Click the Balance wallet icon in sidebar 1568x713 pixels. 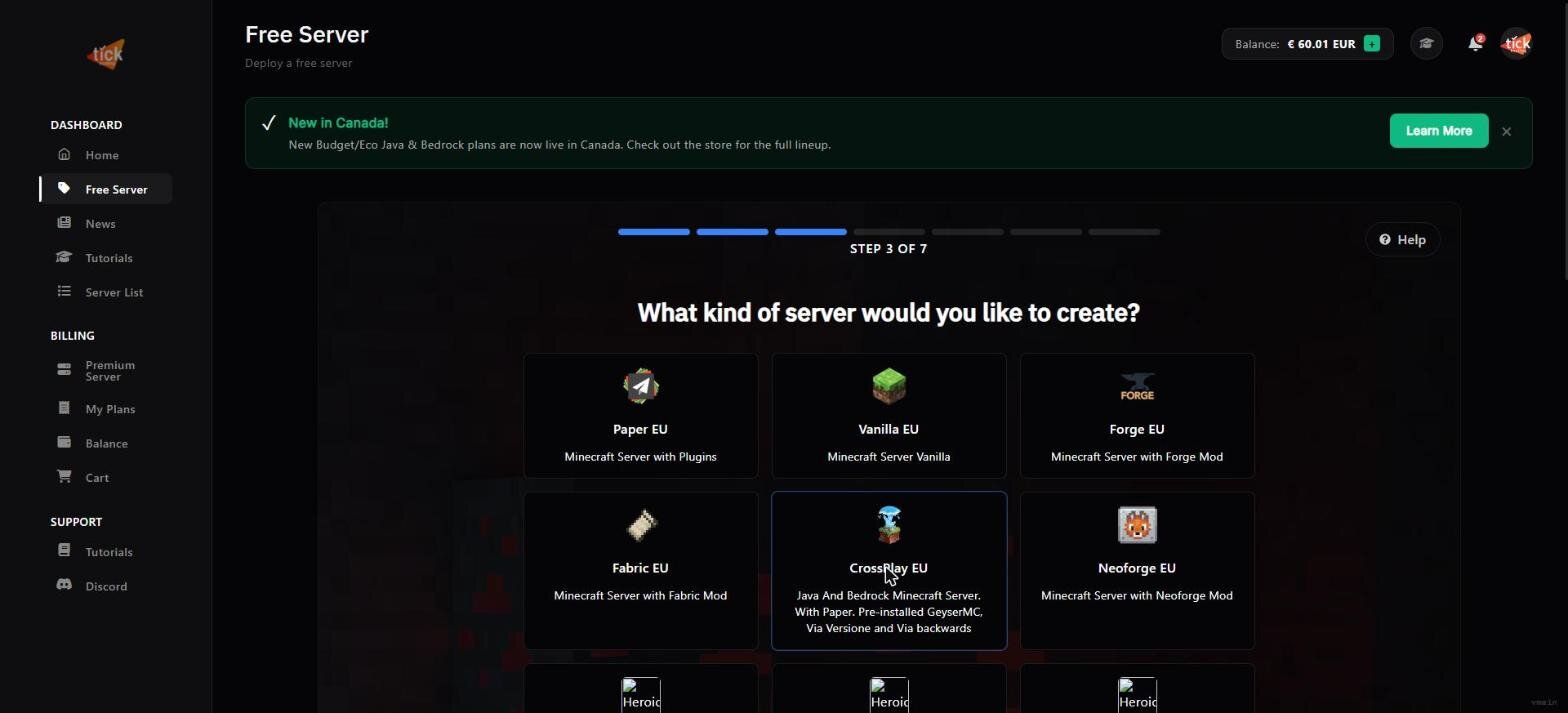point(64,442)
